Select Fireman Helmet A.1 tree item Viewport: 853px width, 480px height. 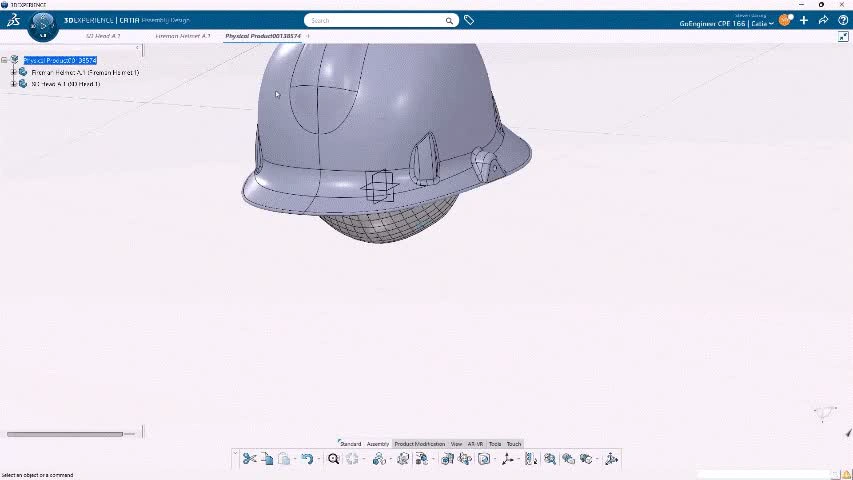(x=85, y=72)
